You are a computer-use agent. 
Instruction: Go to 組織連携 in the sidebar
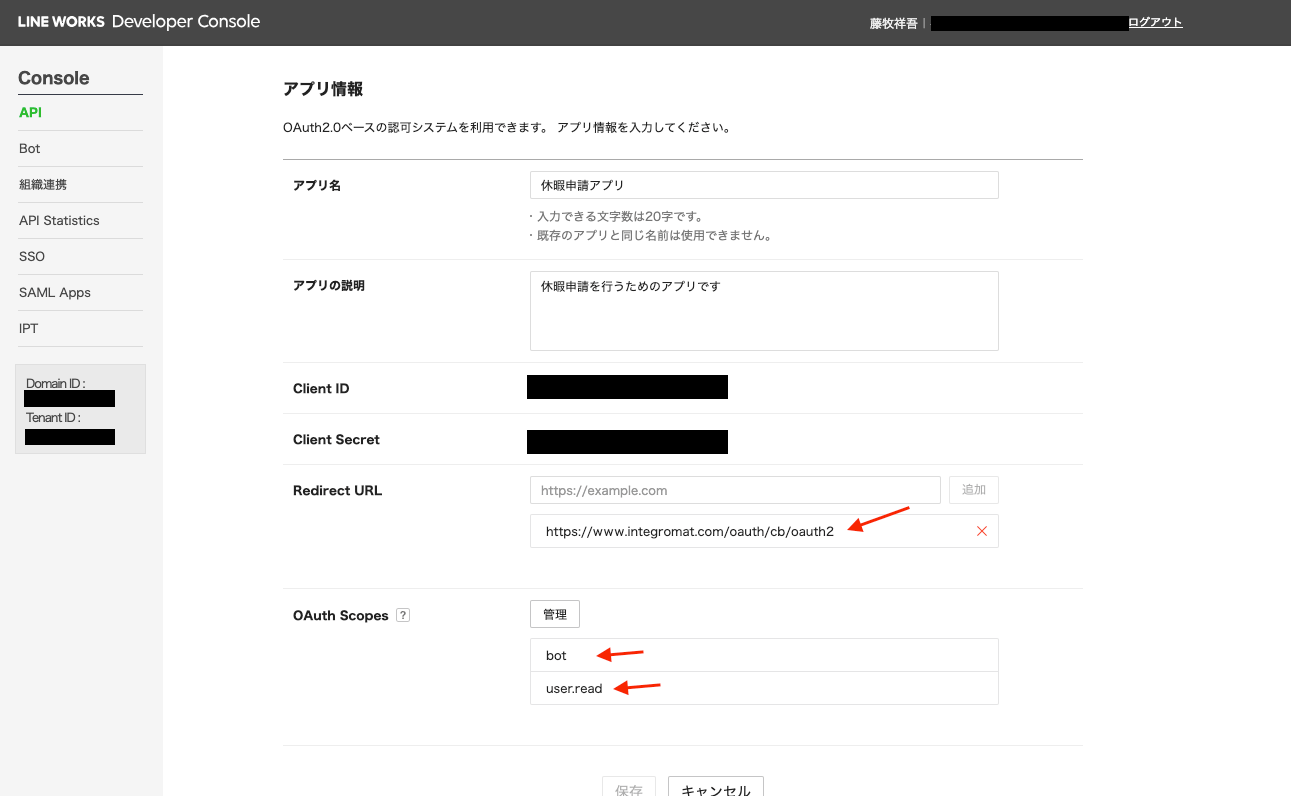43,185
